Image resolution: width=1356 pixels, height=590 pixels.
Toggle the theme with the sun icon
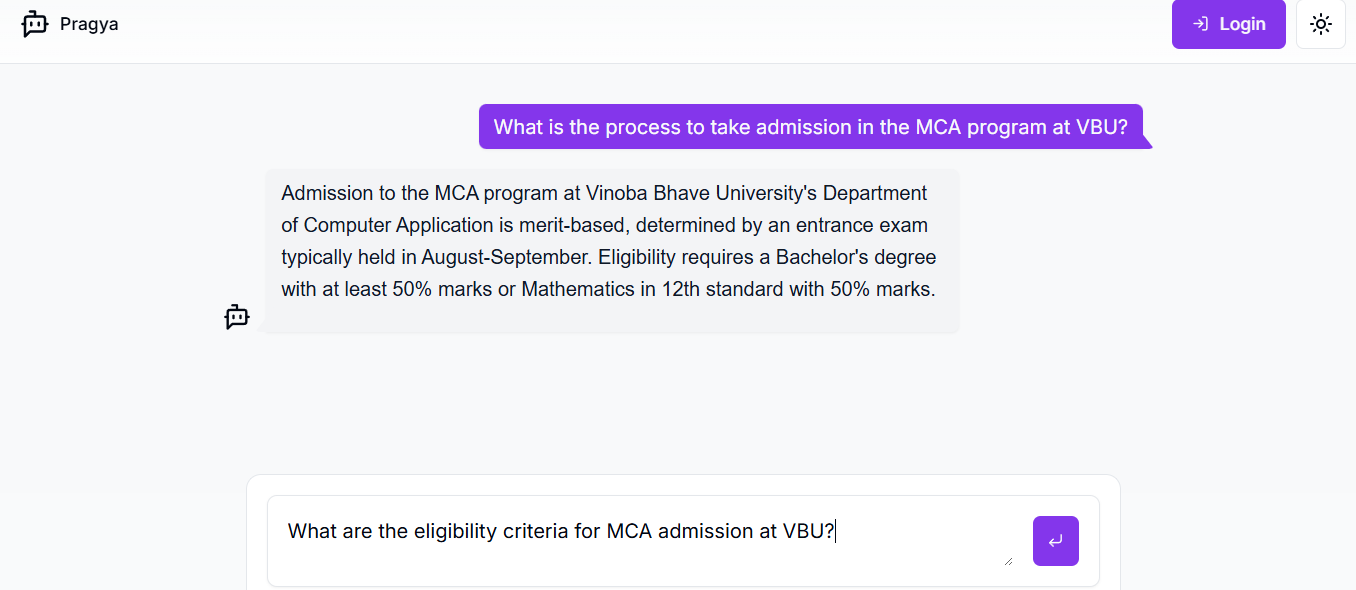point(1321,24)
